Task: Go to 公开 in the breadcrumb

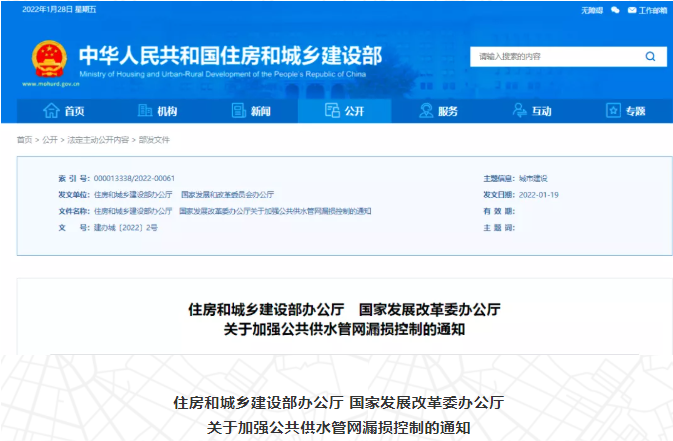Action: click(x=49, y=140)
